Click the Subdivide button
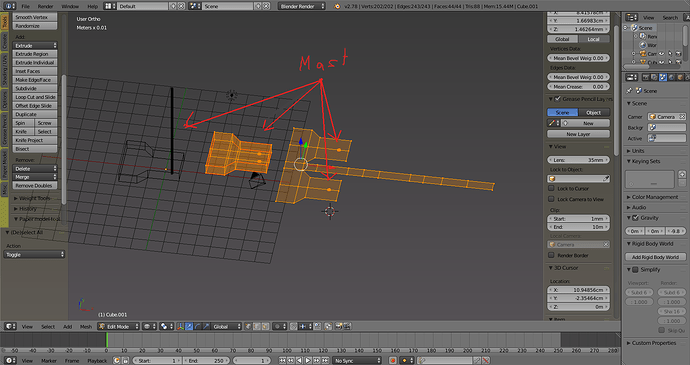 [35, 88]
